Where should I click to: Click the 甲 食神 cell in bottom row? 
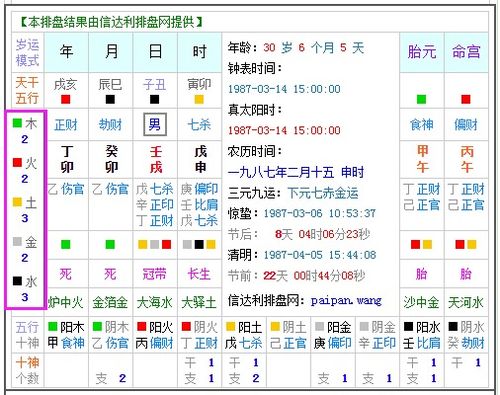(x=66, y=343)
